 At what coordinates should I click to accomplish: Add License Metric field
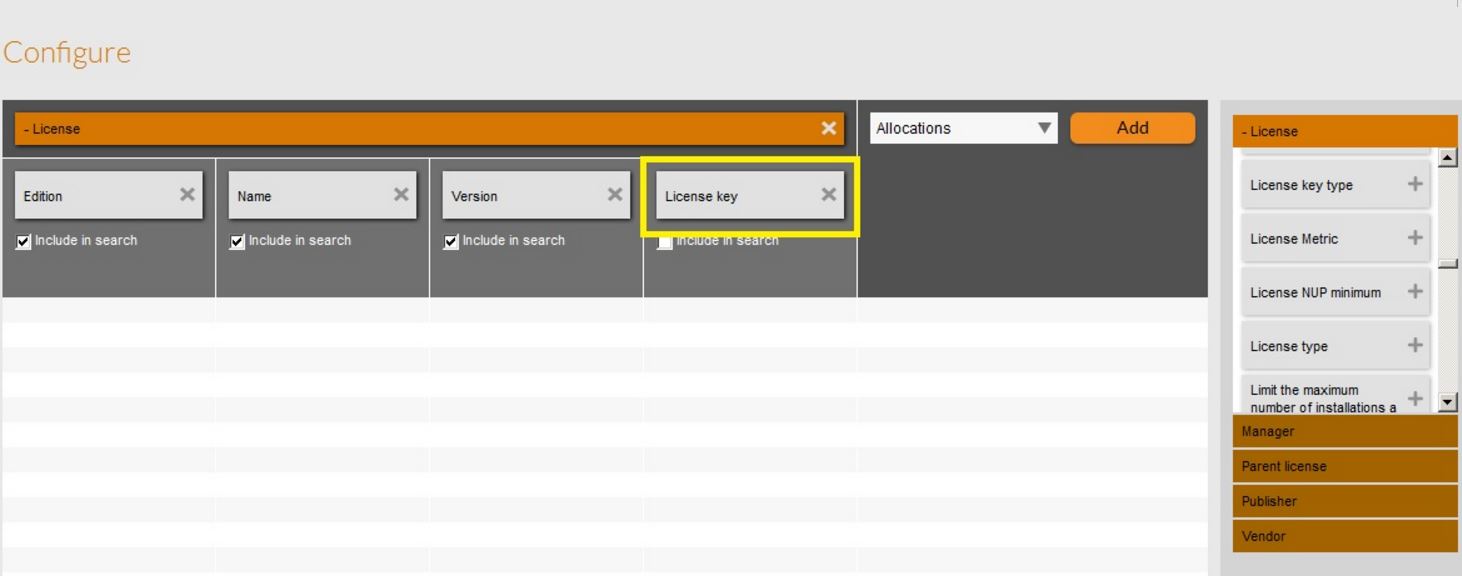[x=1415, y=238]
